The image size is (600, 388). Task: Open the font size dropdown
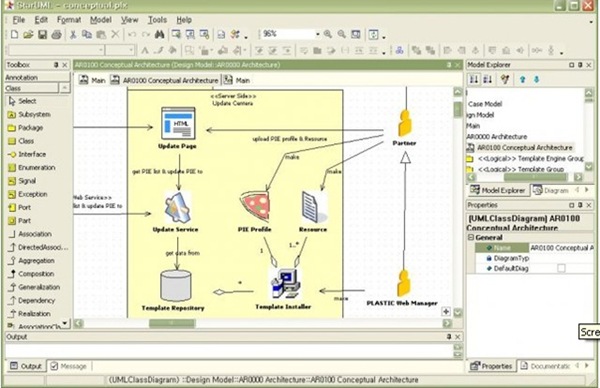(131, 50)
